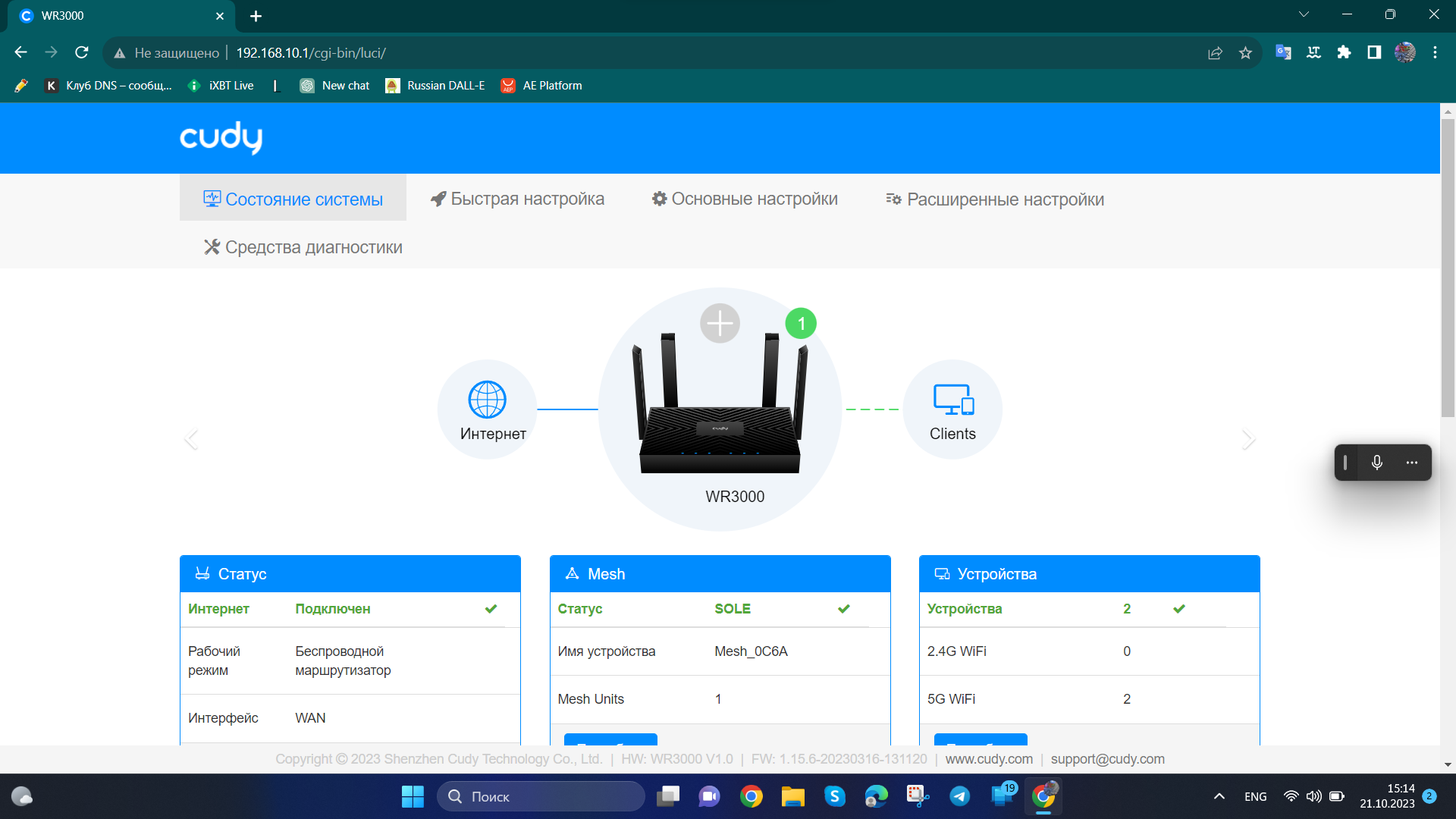
Task: Open Skype from the taskbar
Action: 834,796
